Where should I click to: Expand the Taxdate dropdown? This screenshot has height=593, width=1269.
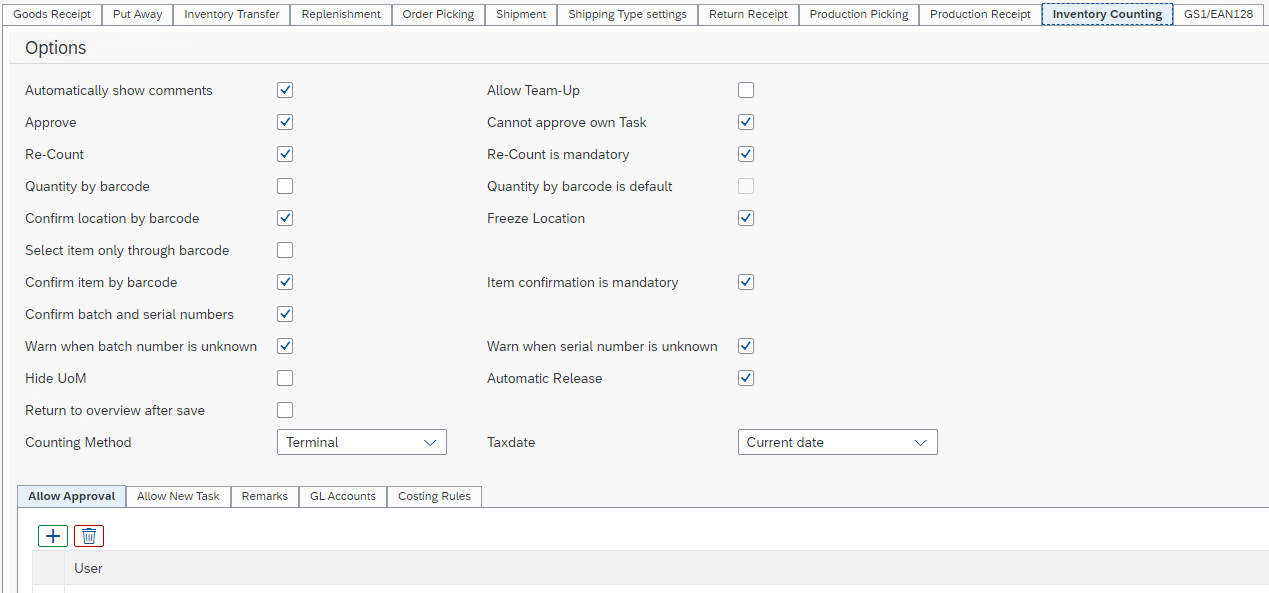coord(836,442)
